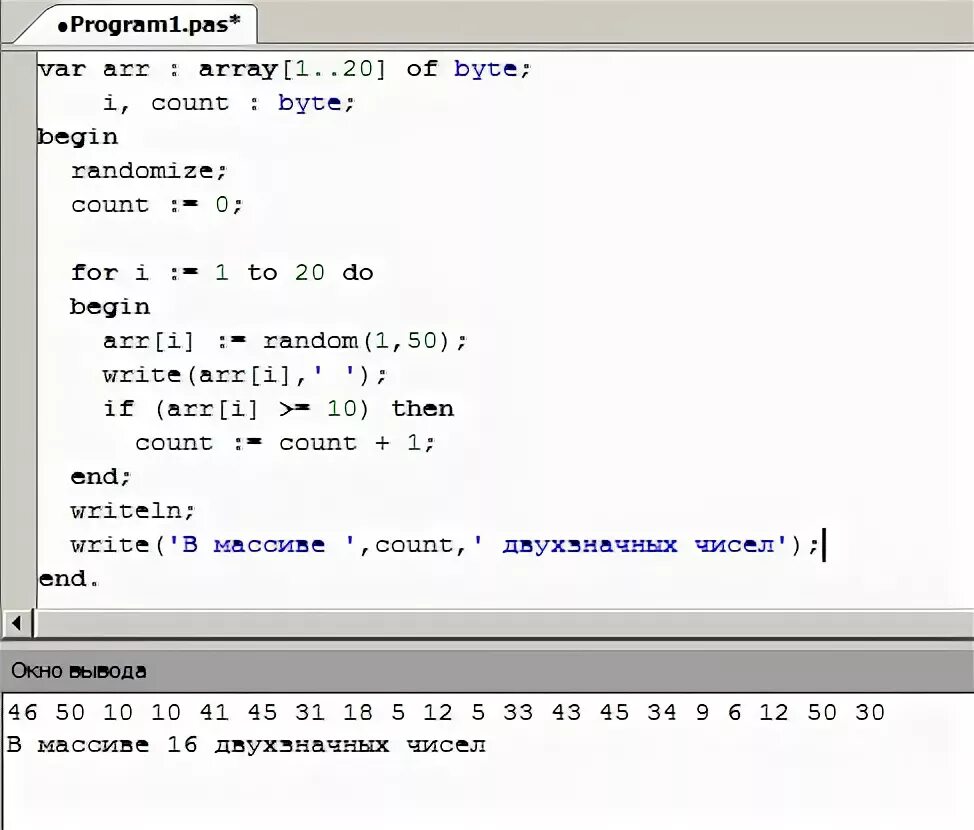This screenshot has height=830, width=974.
Task: Click the left scroll arrow of horizontal scrollbar
Action: (17, 623)
